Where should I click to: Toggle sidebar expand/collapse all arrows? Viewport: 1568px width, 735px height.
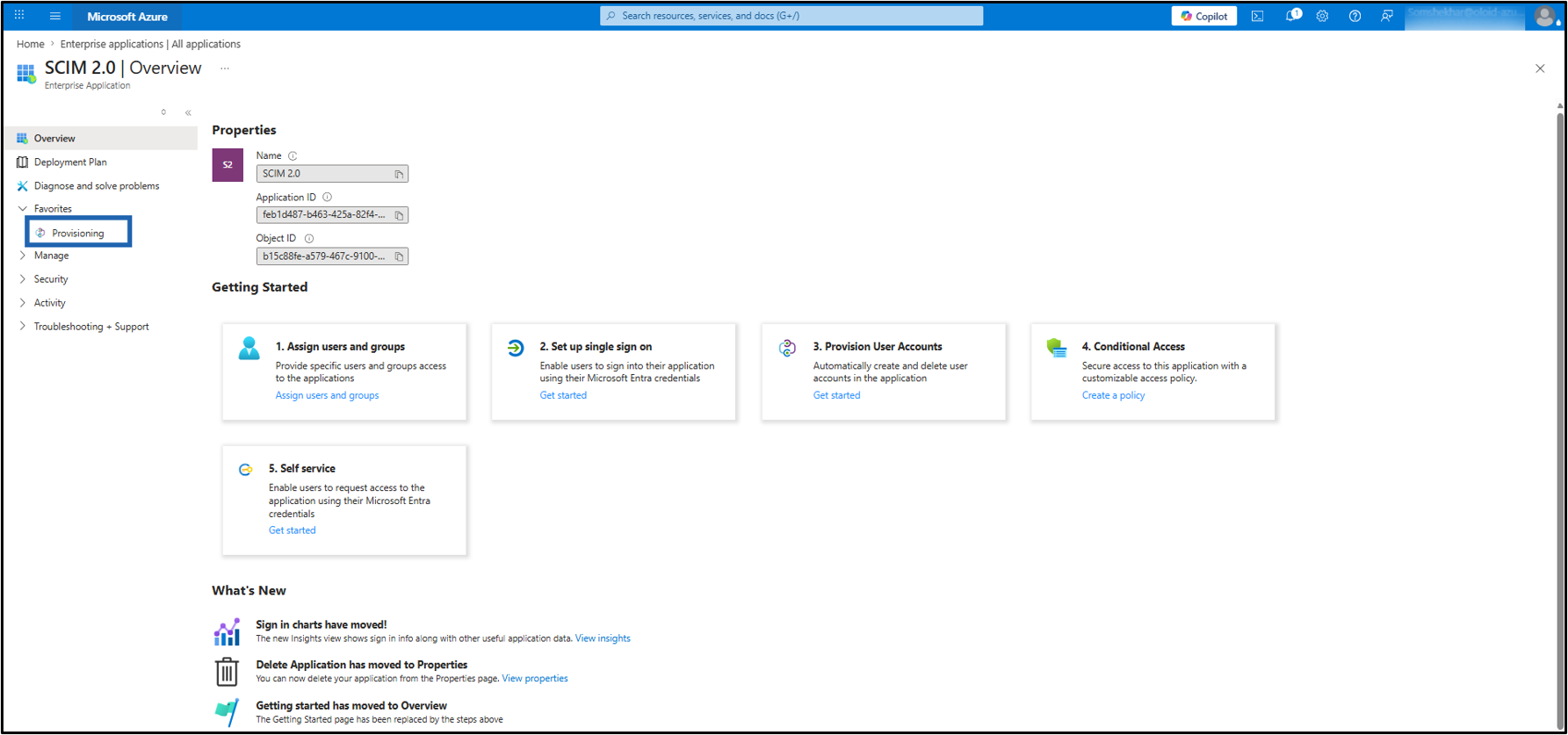[163, 112]
